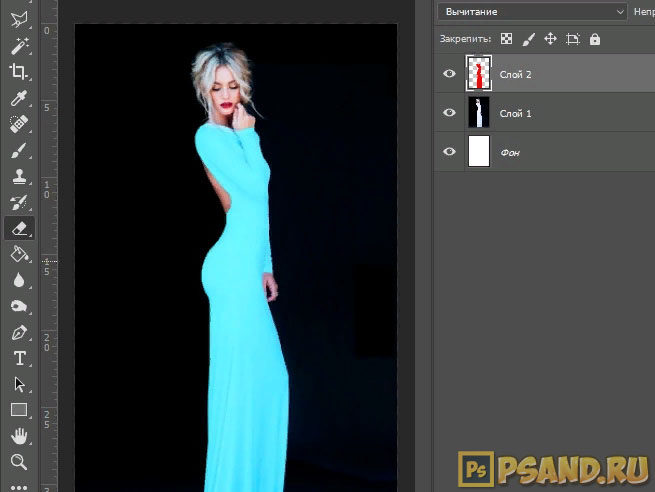
Task: Select the Zoom tool
Action: [x=19, y=462]
